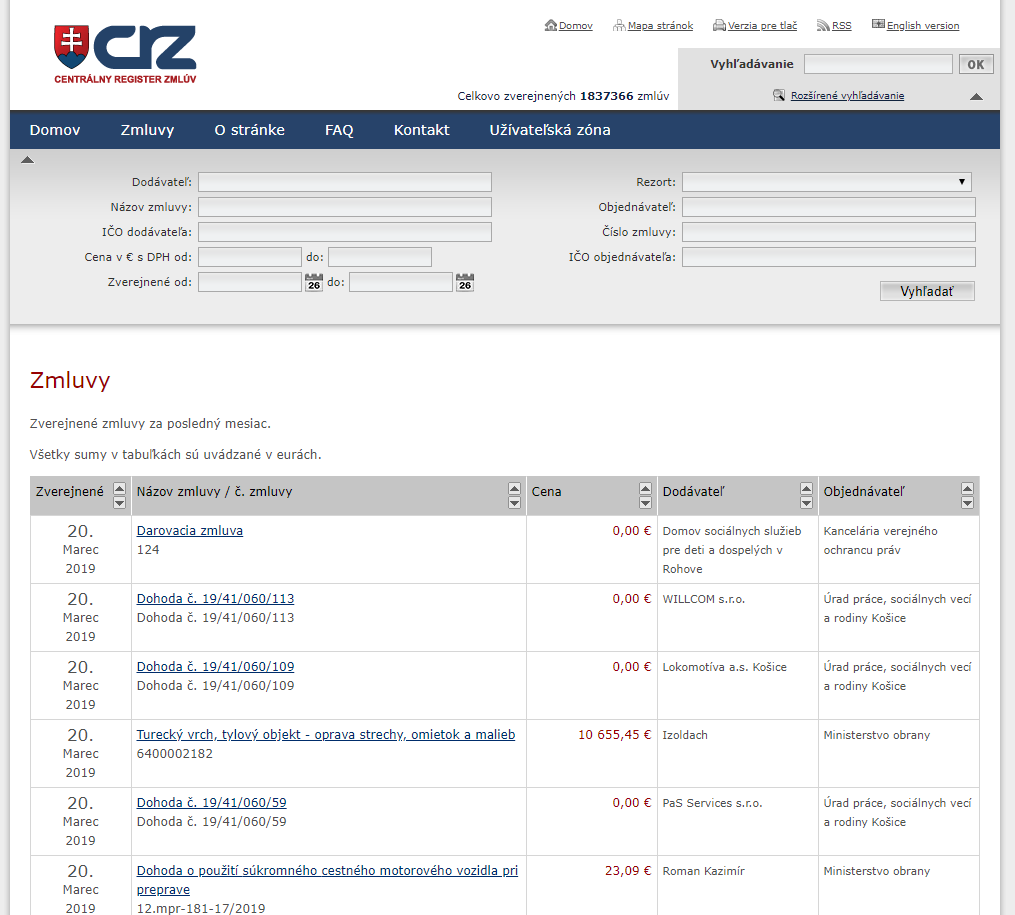Sort Cena column ascending

[645, 489]
